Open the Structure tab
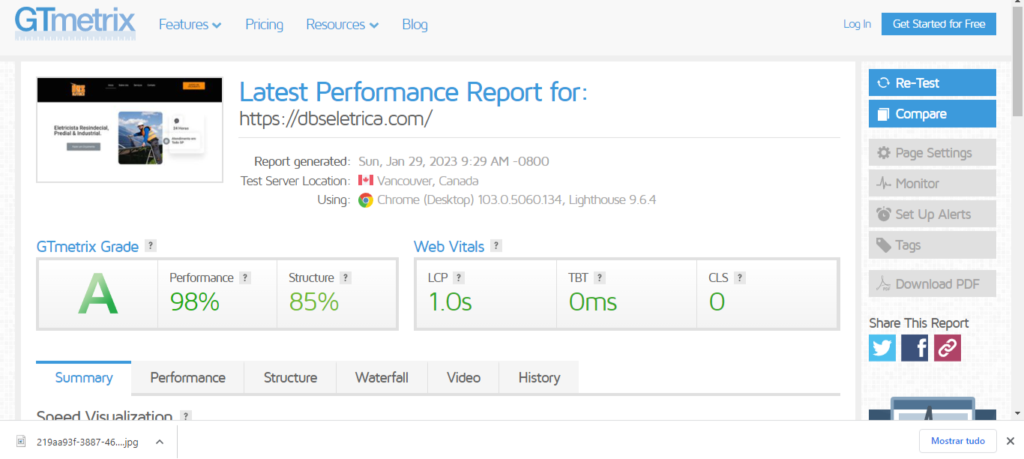 [x=290, y=378]
